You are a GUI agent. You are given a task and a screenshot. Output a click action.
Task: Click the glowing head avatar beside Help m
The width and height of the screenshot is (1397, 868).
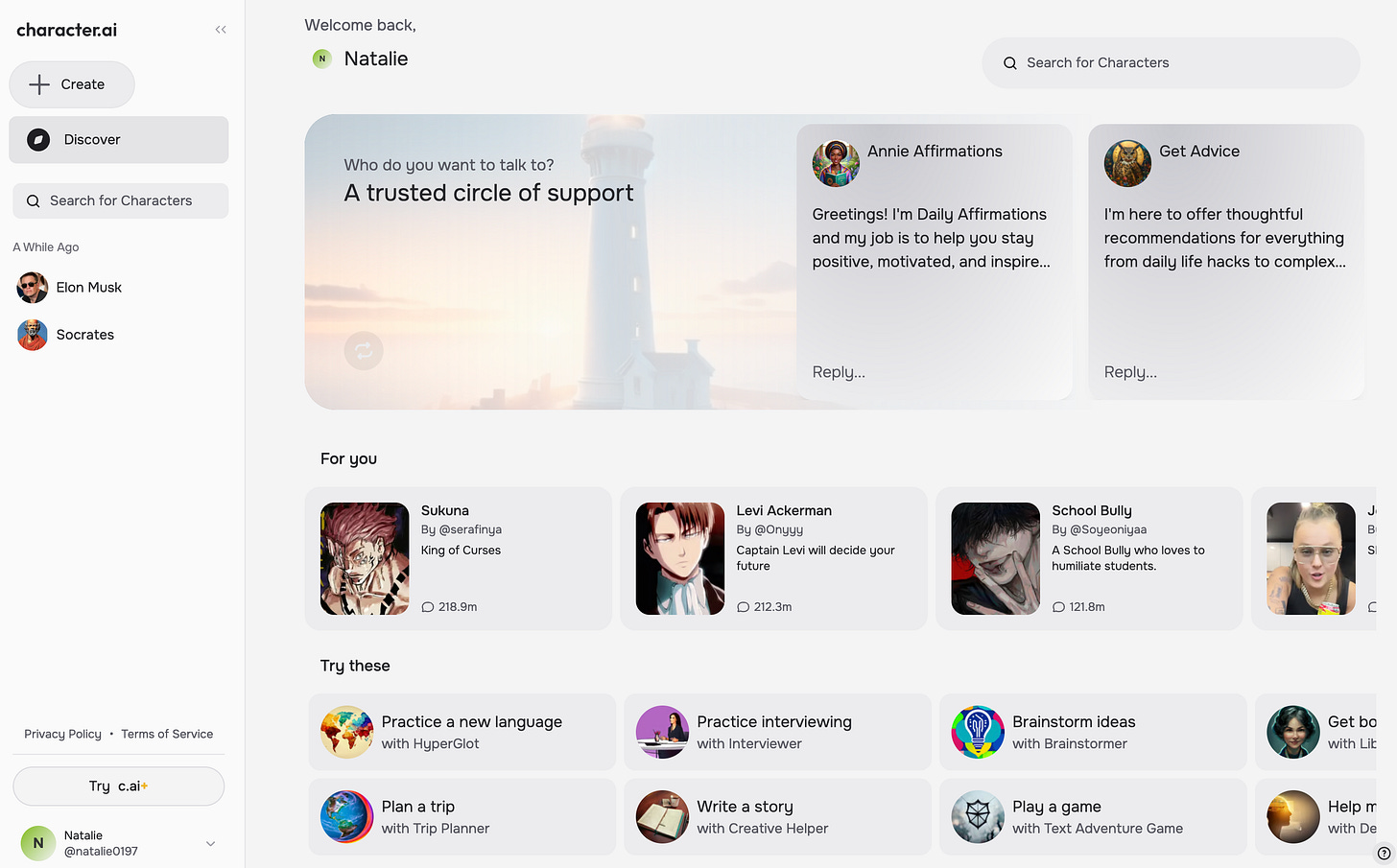point(1293,816)
